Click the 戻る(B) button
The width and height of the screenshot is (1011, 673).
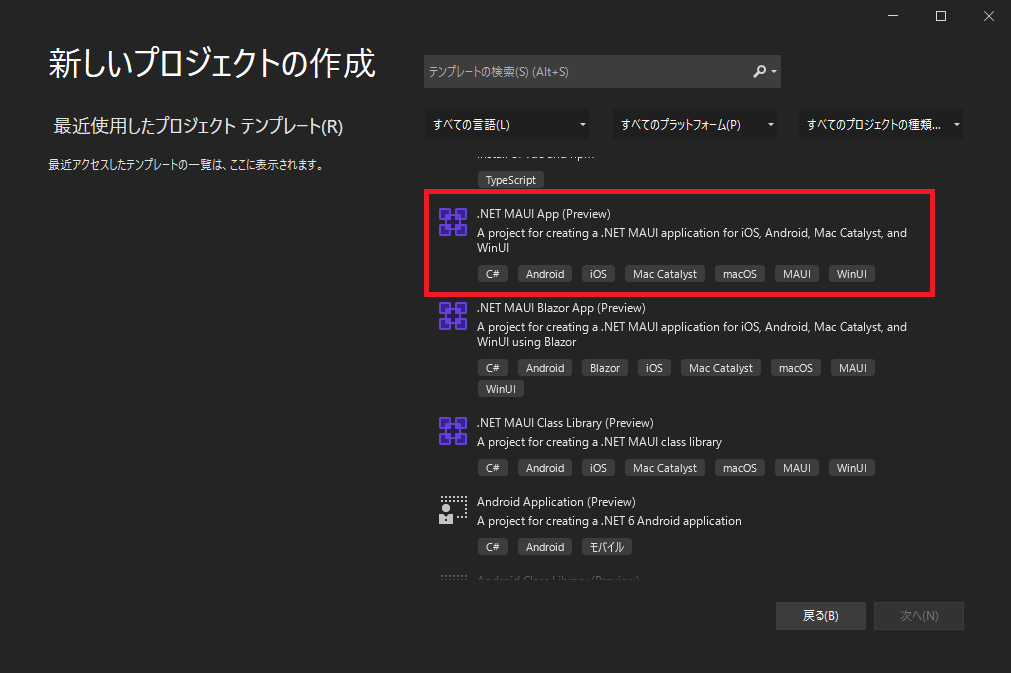(821, 616)
